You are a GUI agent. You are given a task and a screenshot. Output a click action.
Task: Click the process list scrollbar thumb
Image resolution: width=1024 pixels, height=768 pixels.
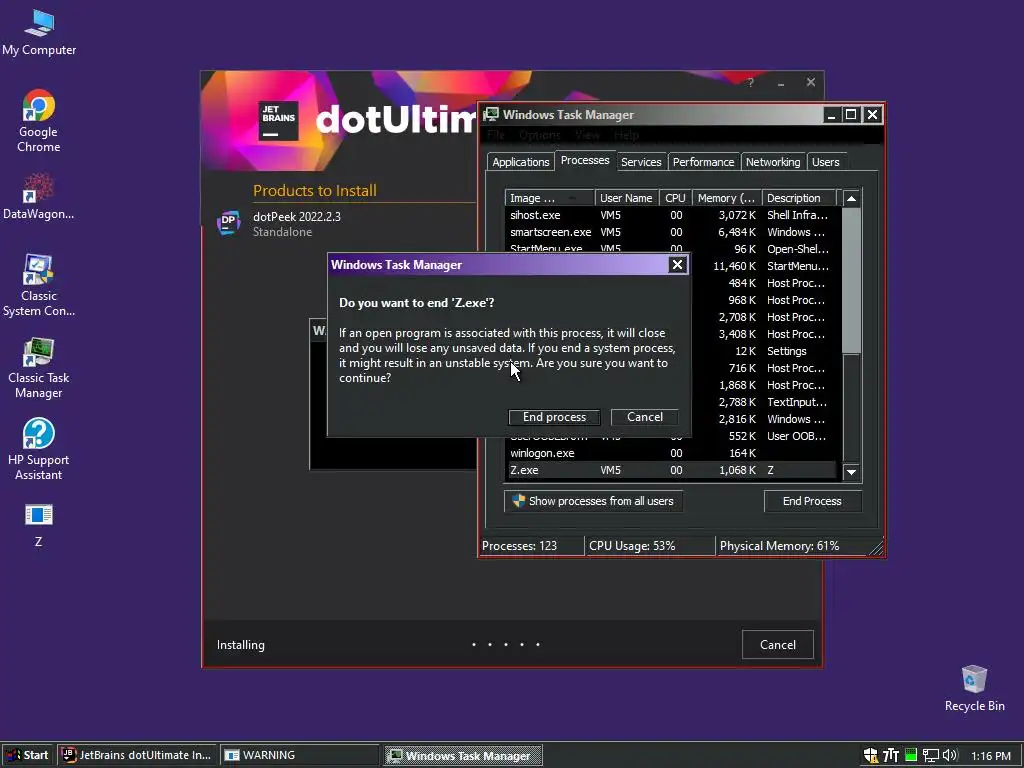[852, 281]
